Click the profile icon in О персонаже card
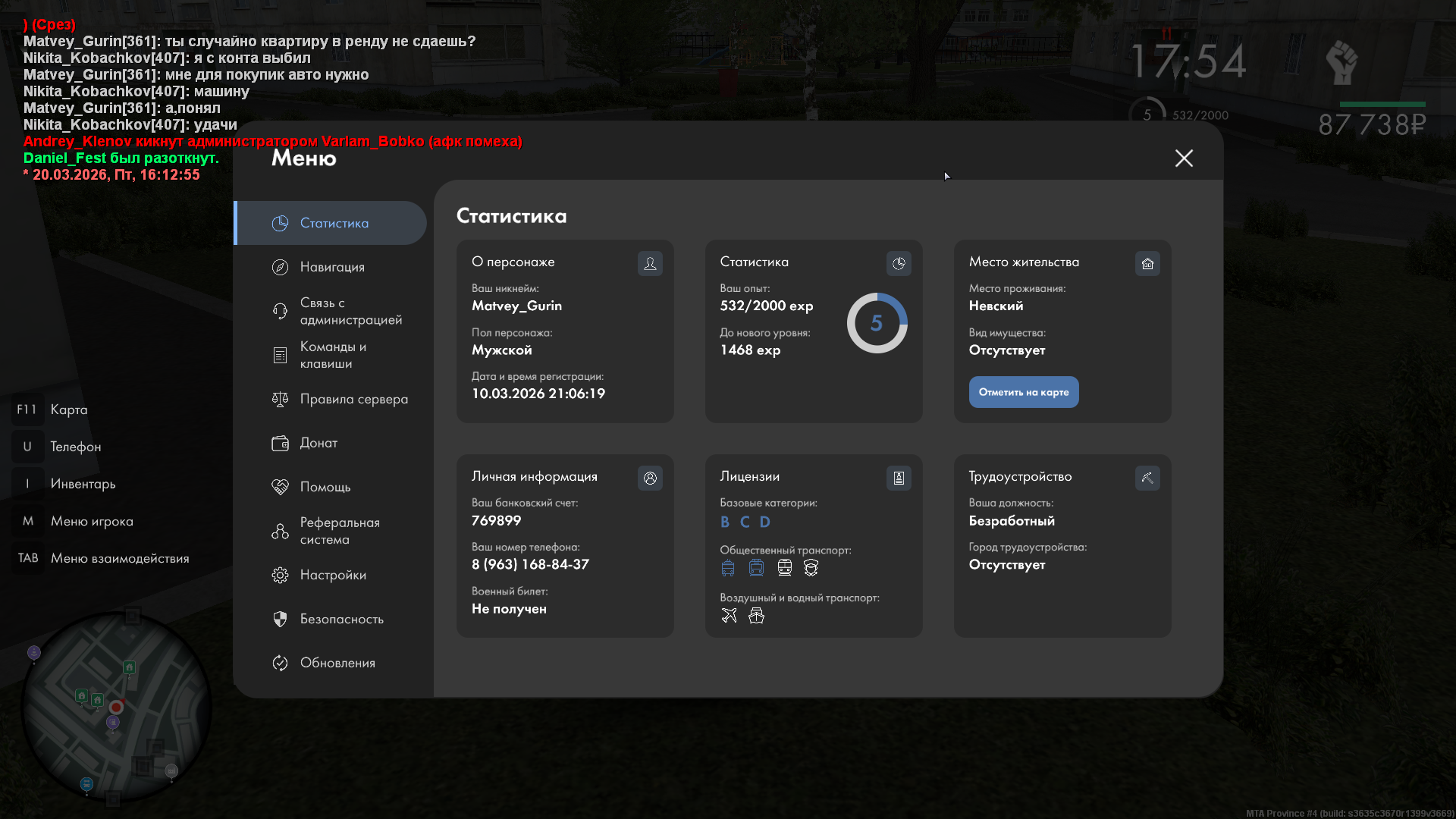Screen dimensions: 1456x819 pos(650,263)
